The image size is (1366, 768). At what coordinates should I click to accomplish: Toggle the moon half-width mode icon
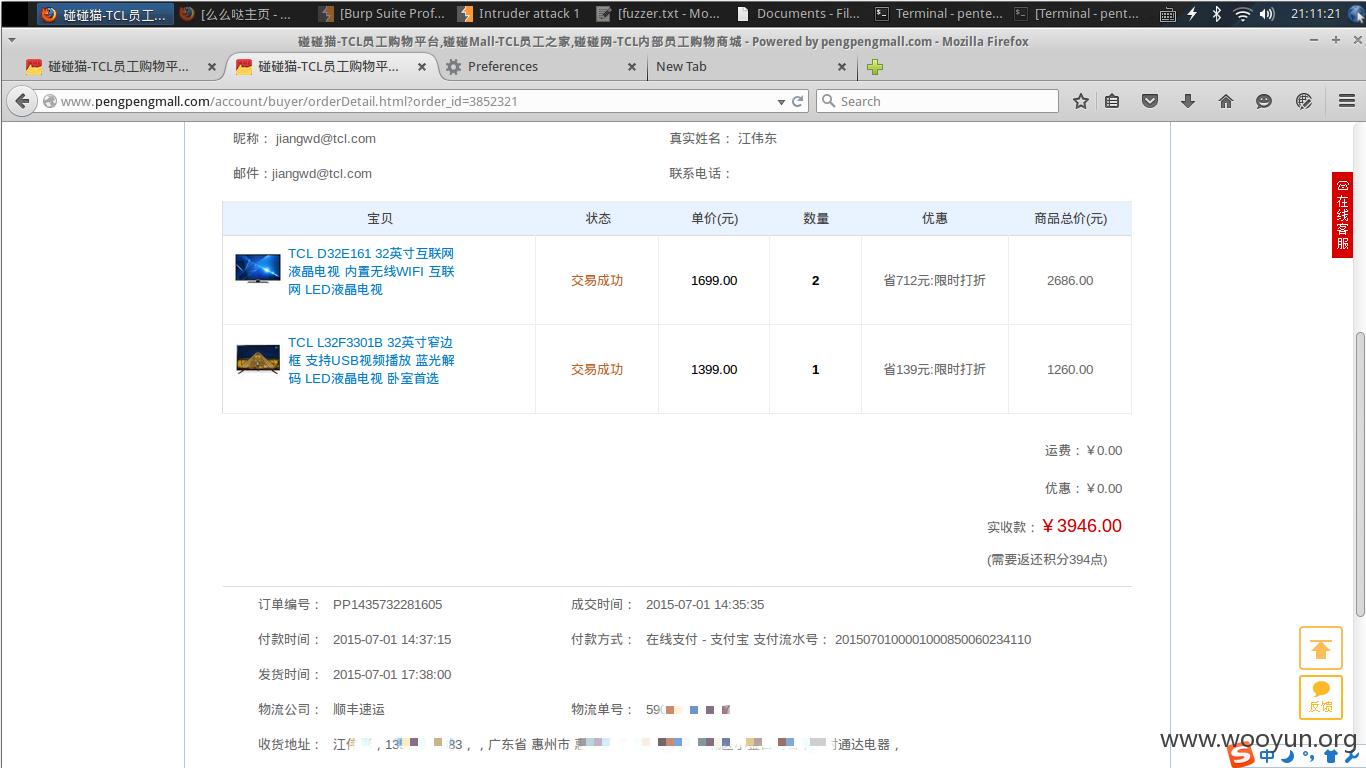pos(1288,756)
